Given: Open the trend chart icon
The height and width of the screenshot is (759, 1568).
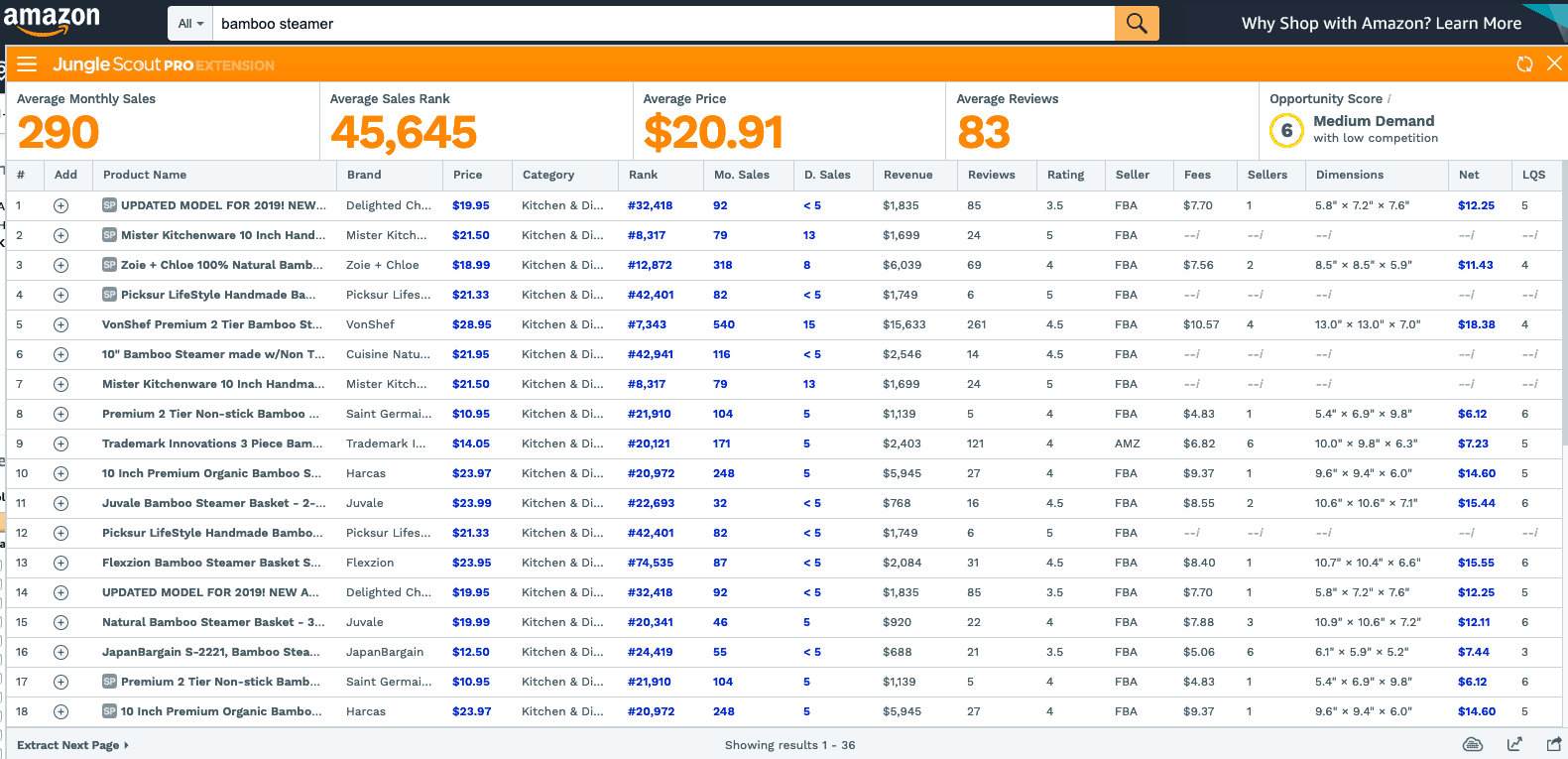Looking at the screenshot, I should point(1514,745).
